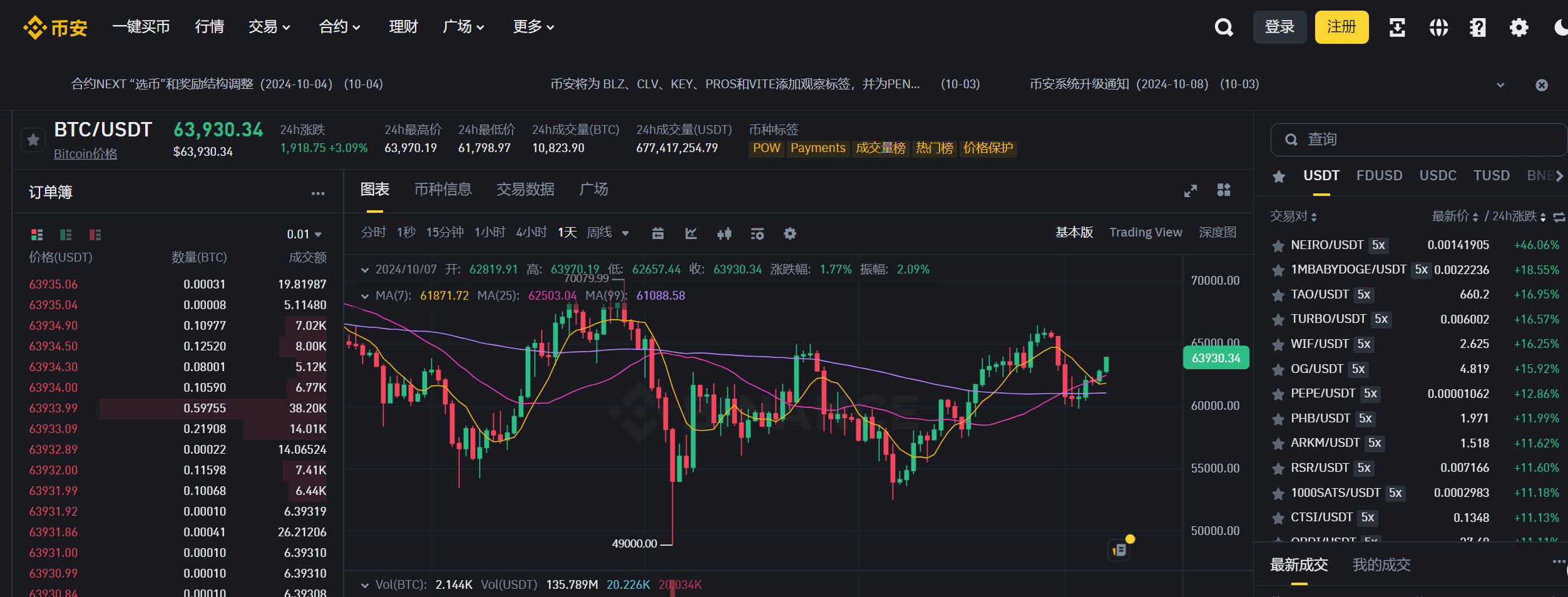Open the 0.01 price precision dropdown
1568x597 pixels.
point(304,234)
